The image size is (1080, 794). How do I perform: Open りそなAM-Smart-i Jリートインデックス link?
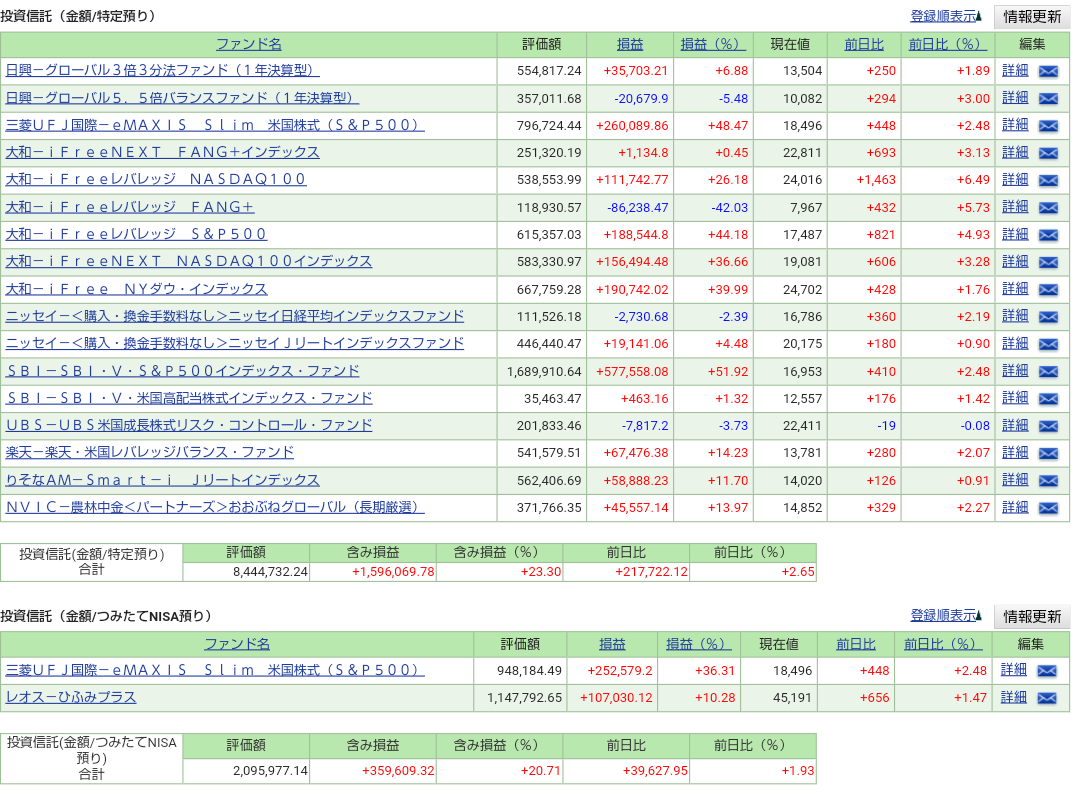163,479
